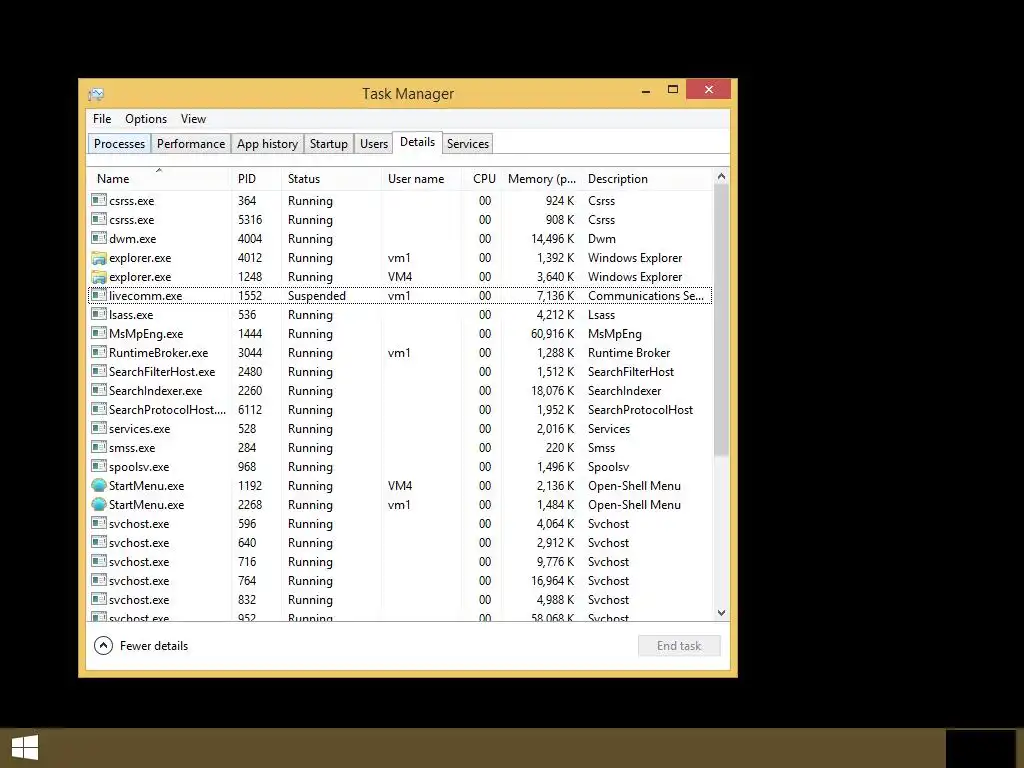Screen dimensions: 1024x768
Task: Click the SearchFilterHost.exe process icon
Action: coord(99,371)
